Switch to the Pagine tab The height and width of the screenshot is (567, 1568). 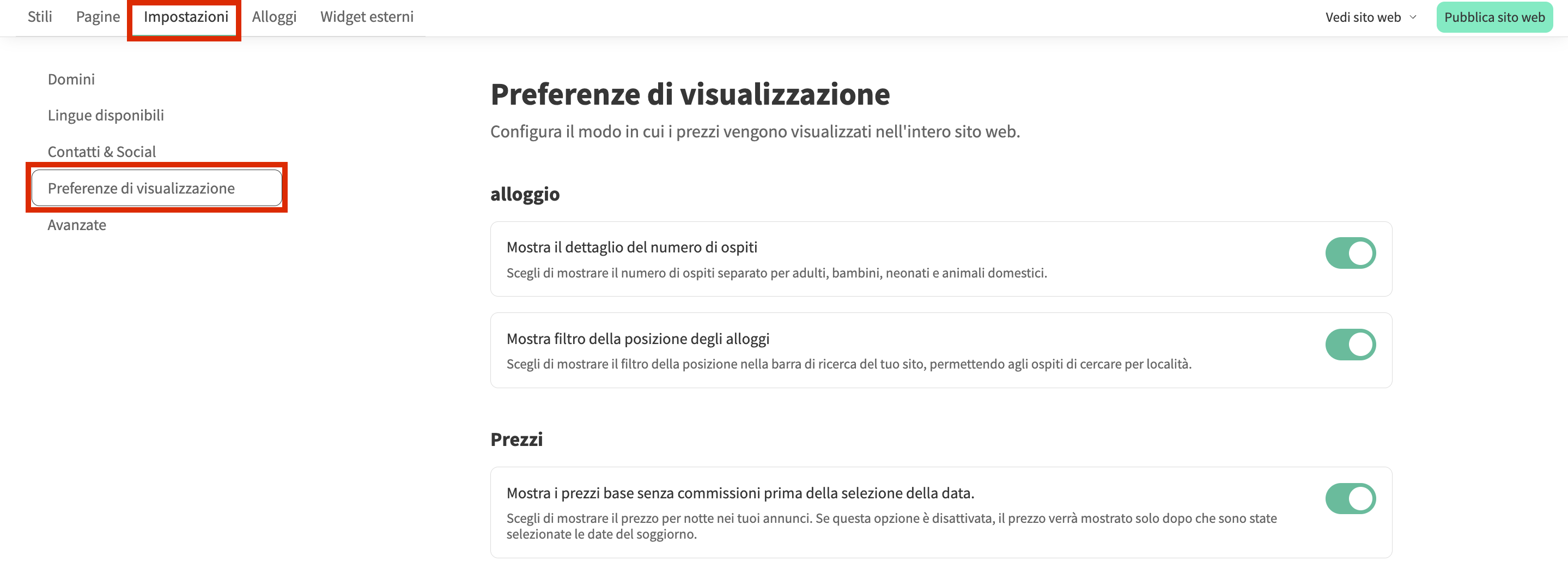click(98, 16)
